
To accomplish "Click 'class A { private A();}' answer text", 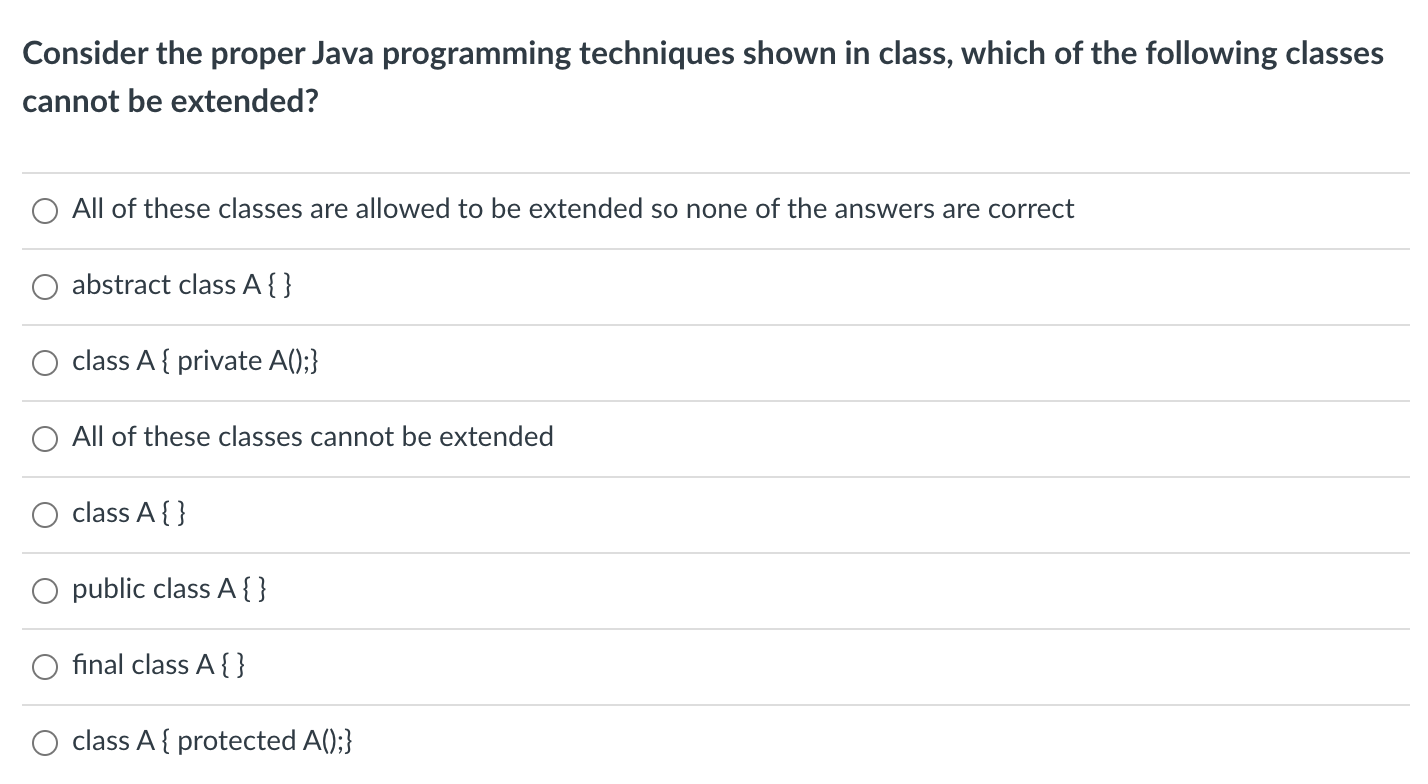I will tap(195, 362).
